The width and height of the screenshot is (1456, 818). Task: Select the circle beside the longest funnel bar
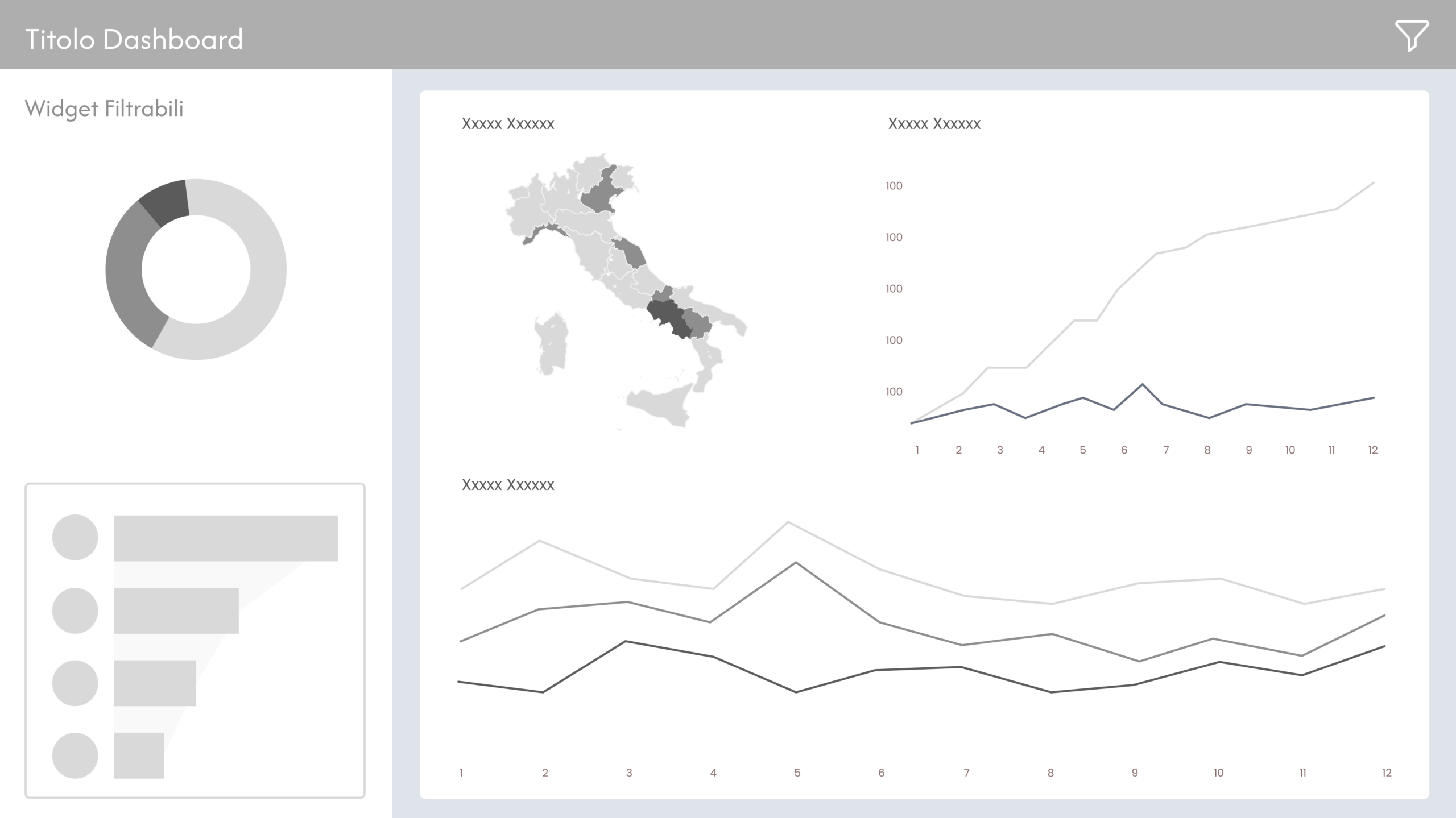75,537
